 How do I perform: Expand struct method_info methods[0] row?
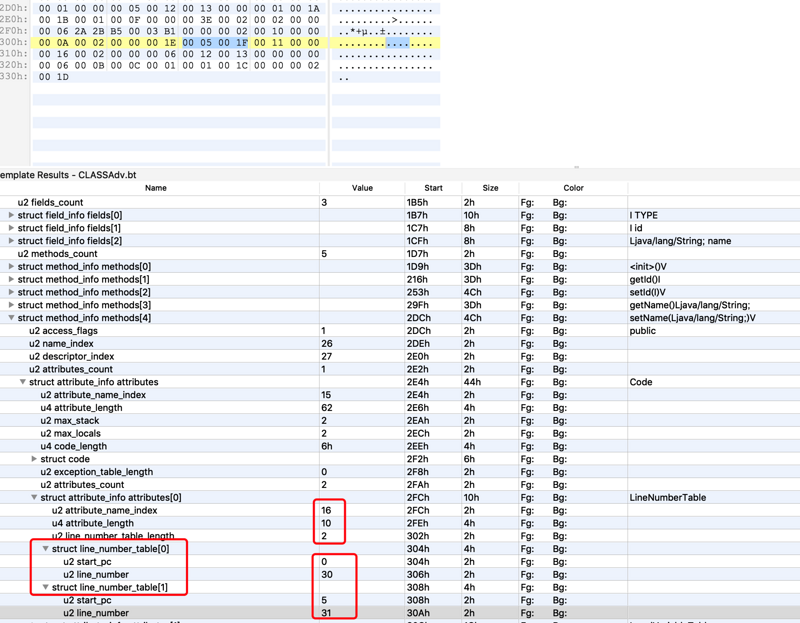pos(11,266)
